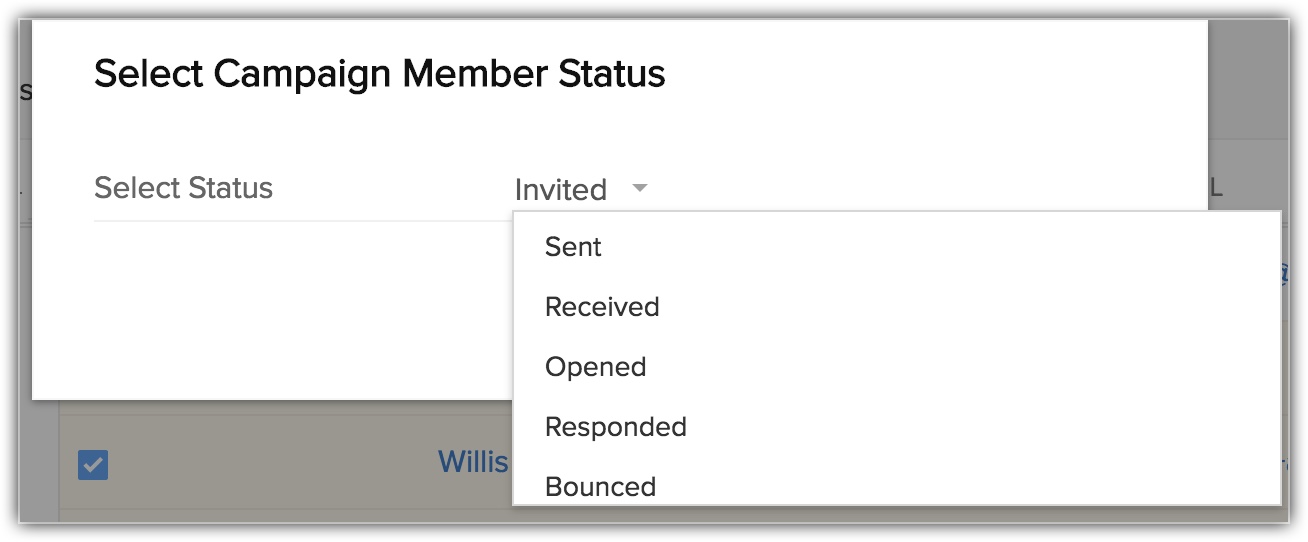Viewport: 1308px width, 542px height.
Task: Pick the Opened status entry
Action: 596,367
